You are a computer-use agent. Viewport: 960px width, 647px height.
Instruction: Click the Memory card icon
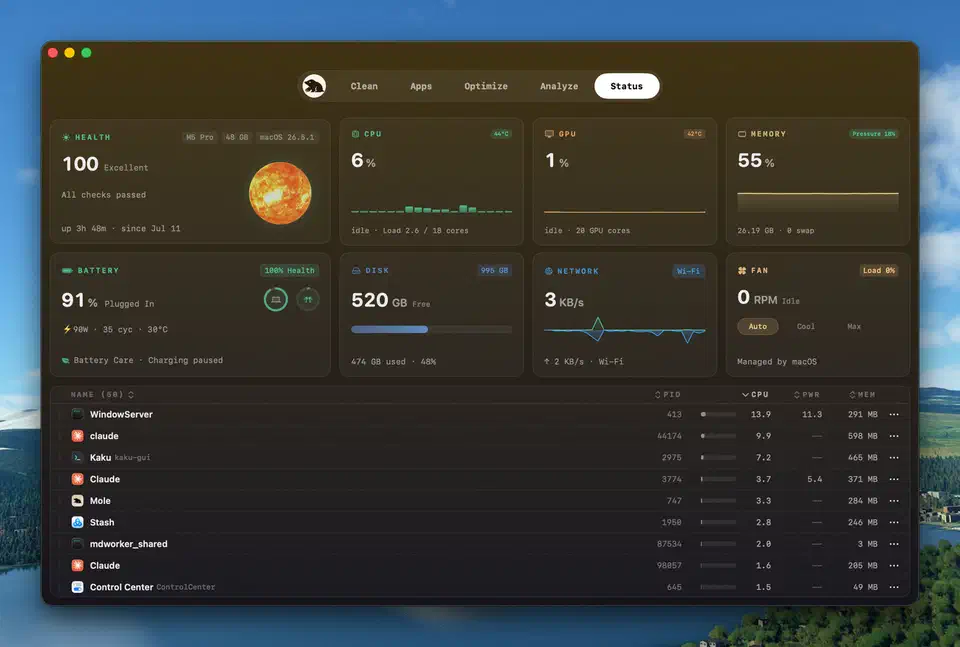tap(742, 133)
